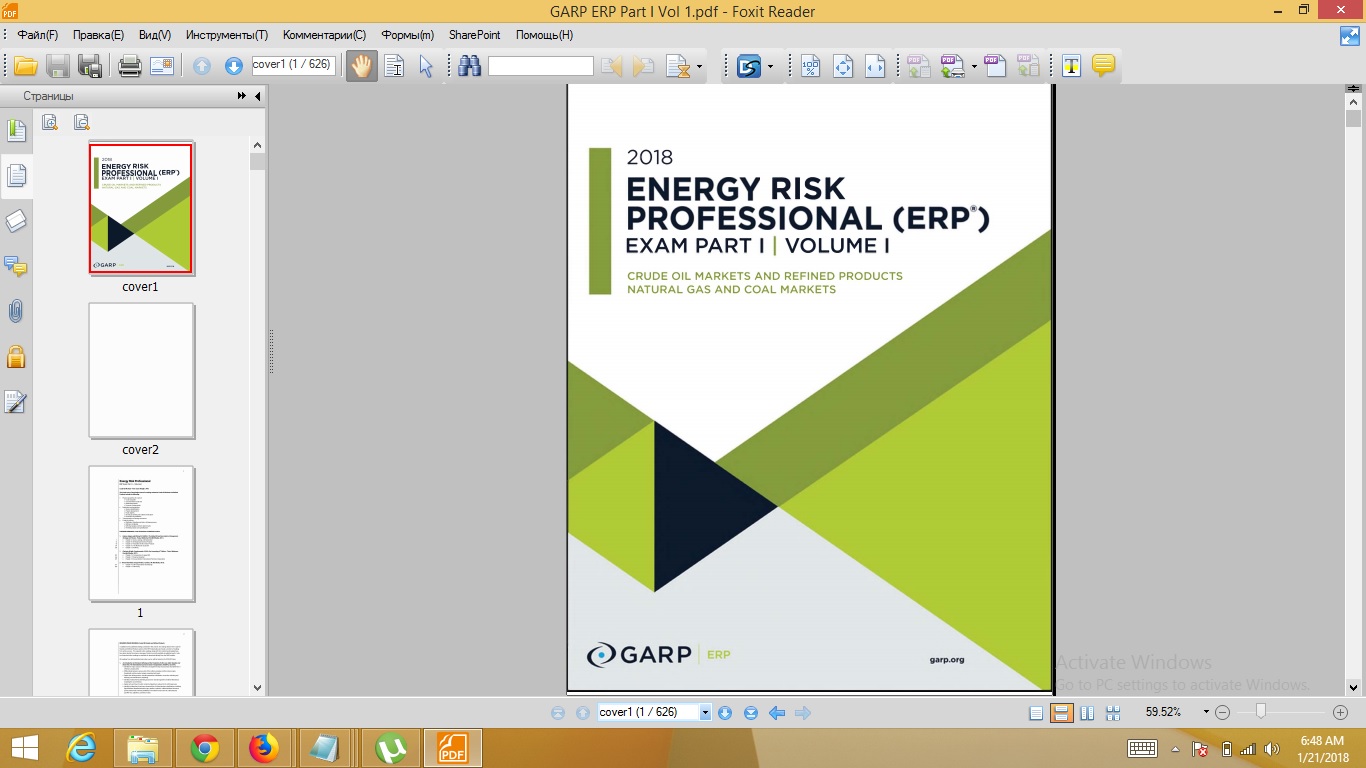Open the Bookmarks side panel

[x=16, y=131]
